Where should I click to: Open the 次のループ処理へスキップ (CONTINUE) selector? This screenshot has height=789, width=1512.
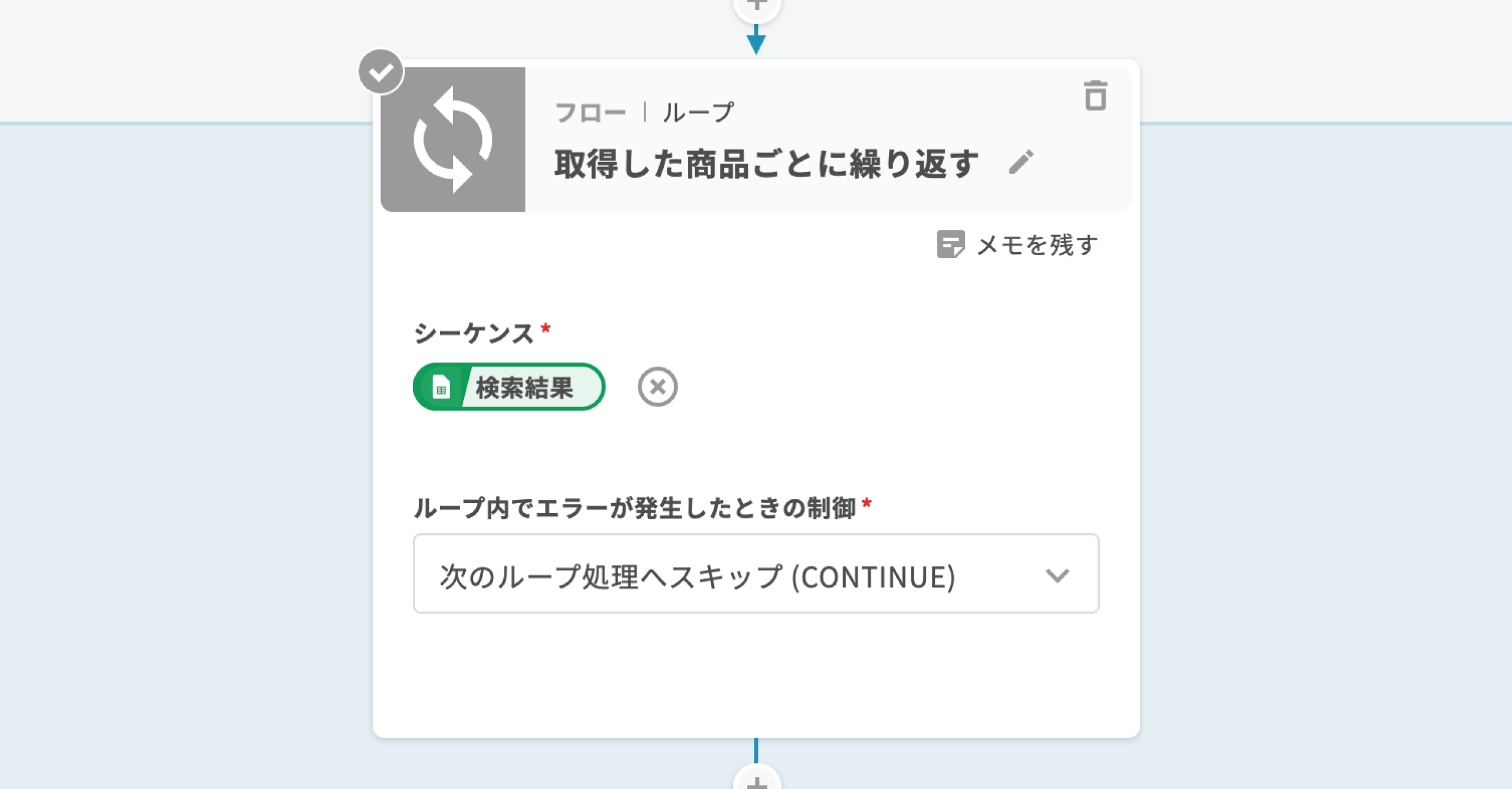pos(697,575)
